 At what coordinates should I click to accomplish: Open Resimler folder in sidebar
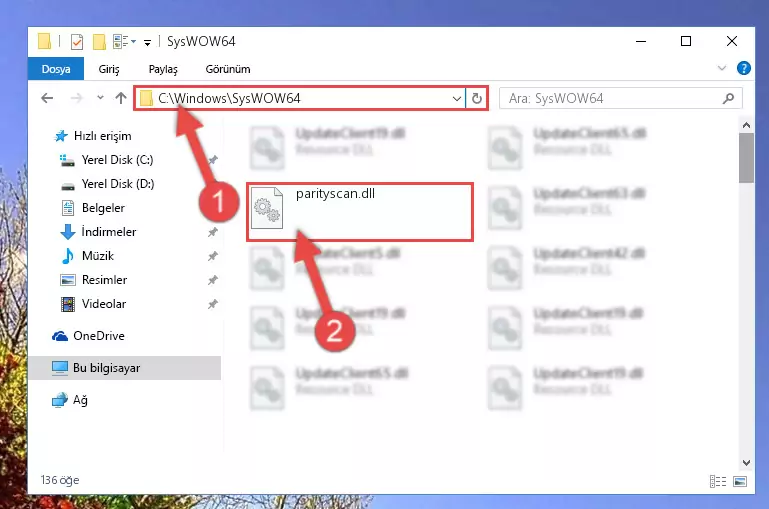104,280
